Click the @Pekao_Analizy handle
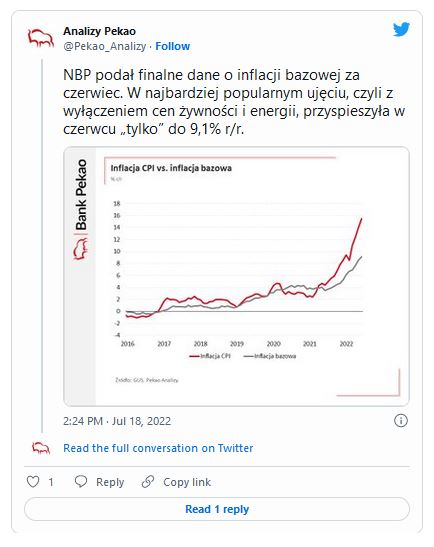The image size is (434, 547). [105, 46]
